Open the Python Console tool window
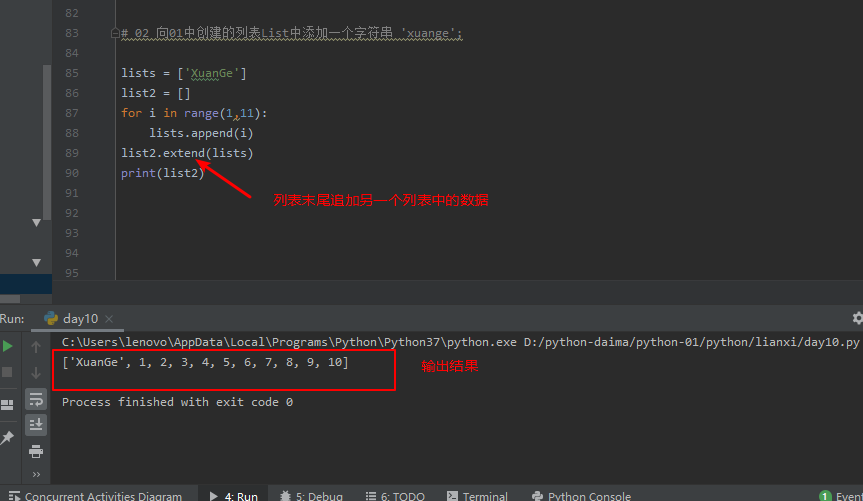Viewport: 863px width, 501px height. 582,495
